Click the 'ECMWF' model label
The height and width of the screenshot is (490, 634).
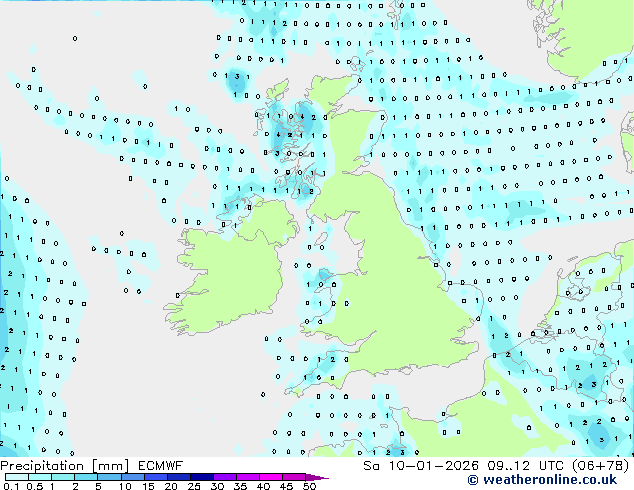[x=161, y=466]
